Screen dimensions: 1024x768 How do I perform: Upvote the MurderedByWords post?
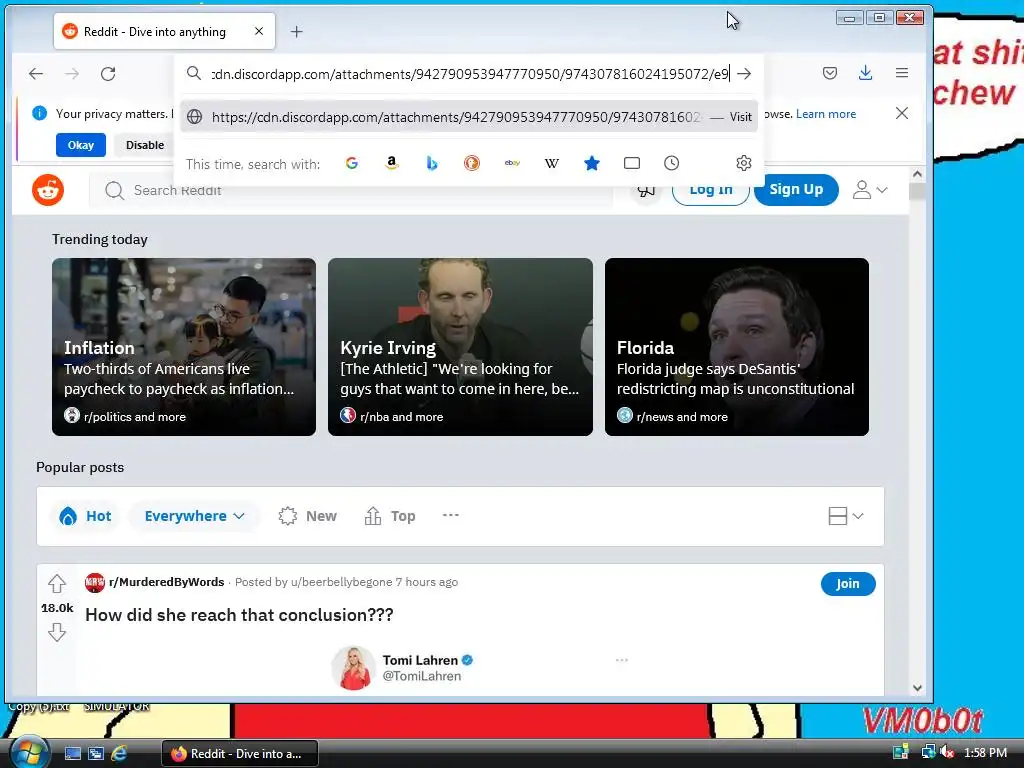point(57,583)
